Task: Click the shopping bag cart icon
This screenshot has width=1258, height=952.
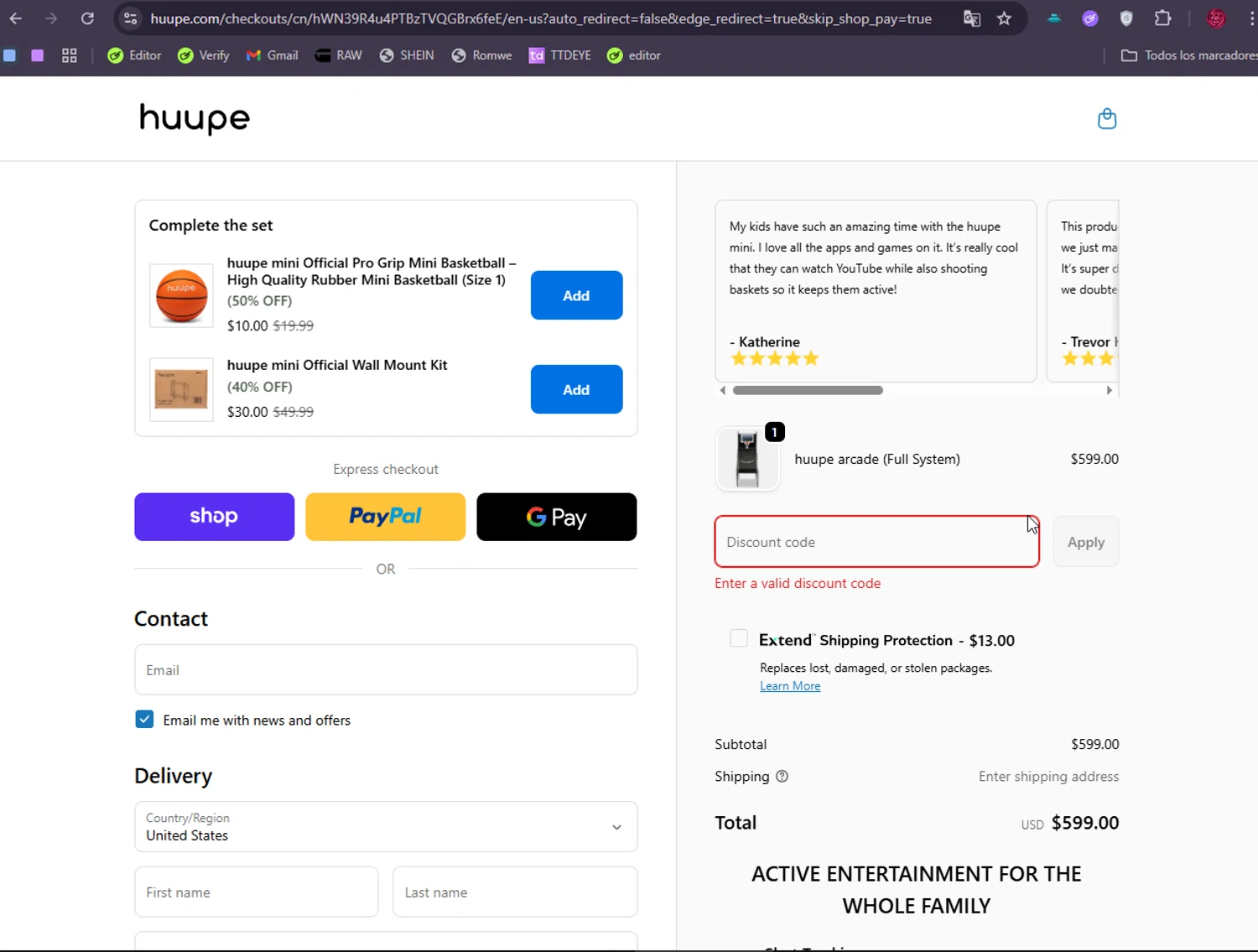Action: point(1107,119)
